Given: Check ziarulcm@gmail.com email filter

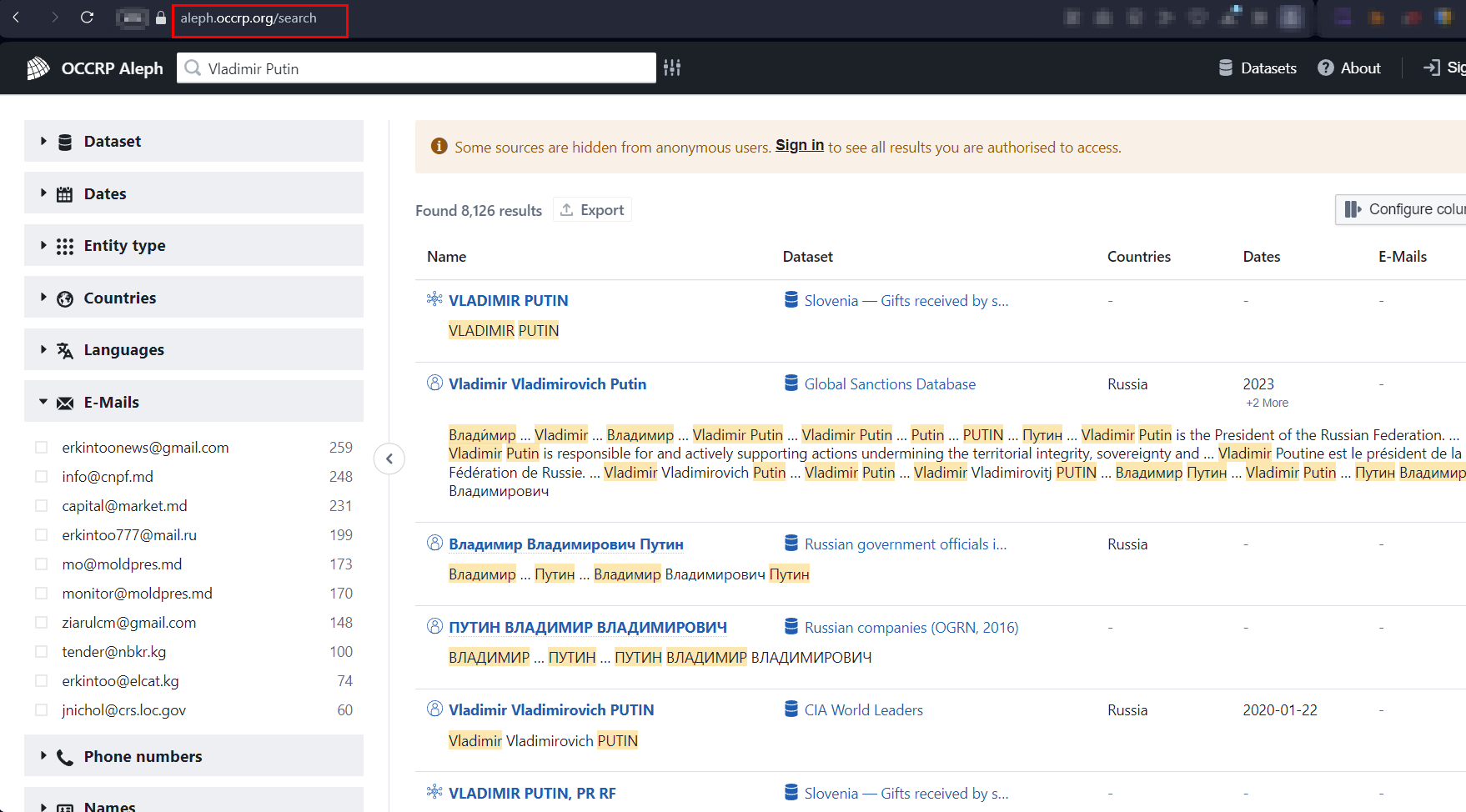Looking at the screenshot, I should point(42,623).
